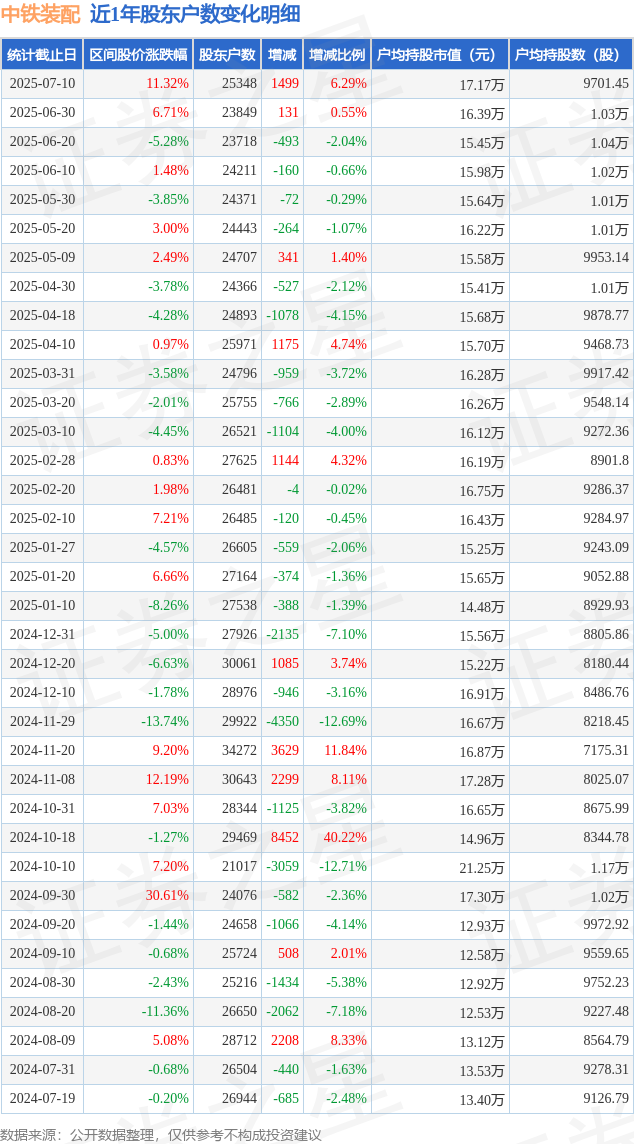The image size is (634, 1144).
Task: Select the 区间股价涨跌幅 column header
Action: [138, 54]
